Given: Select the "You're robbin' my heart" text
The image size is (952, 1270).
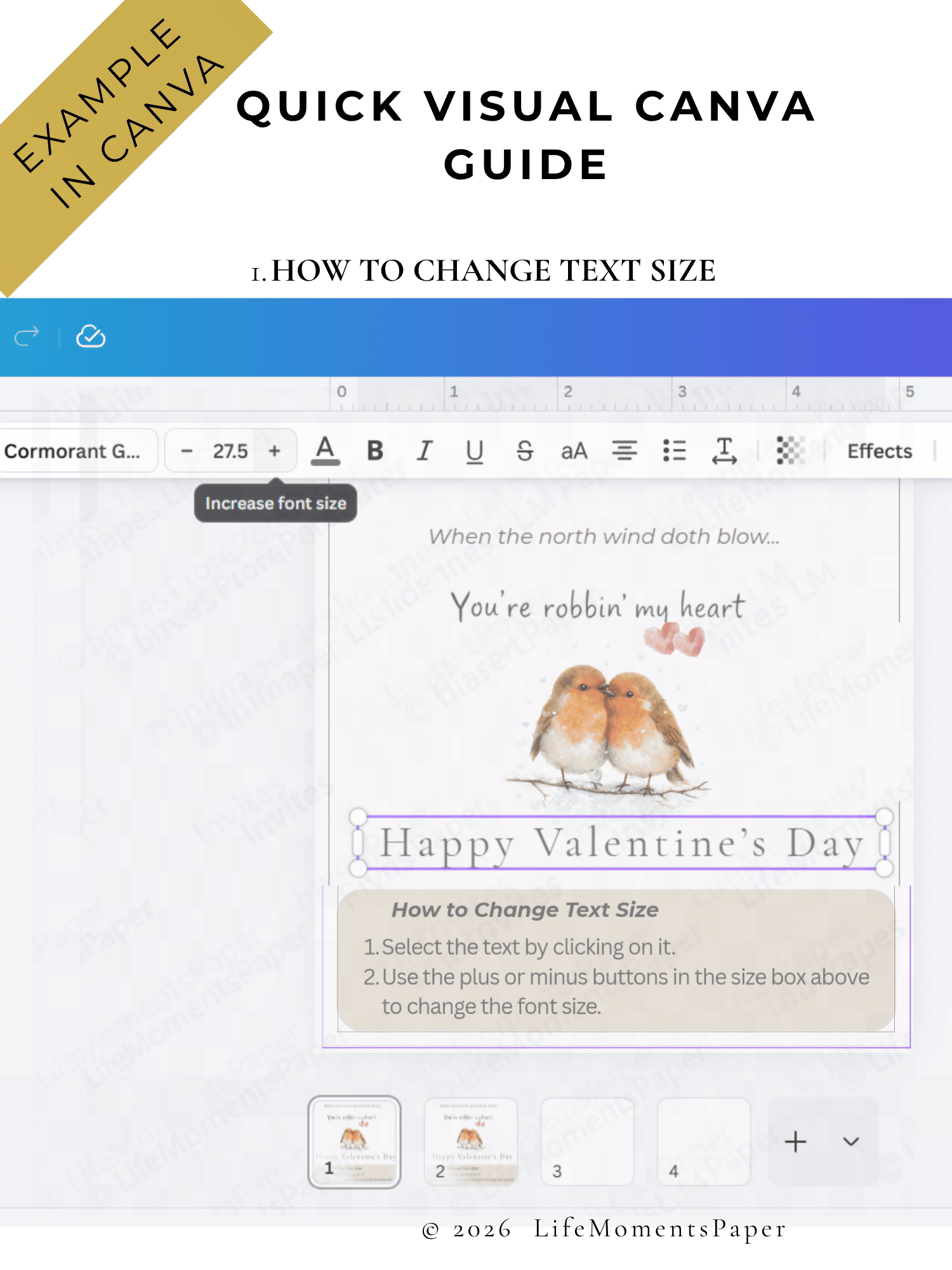Looking at the screenshot, I should click(x=597, y=606).
